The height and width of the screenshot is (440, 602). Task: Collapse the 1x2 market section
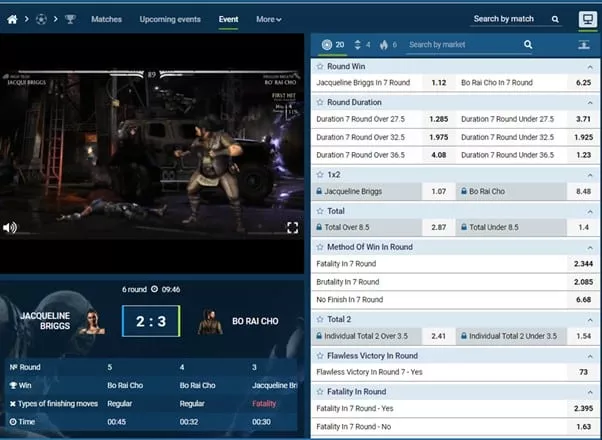(x=592, y=173)
